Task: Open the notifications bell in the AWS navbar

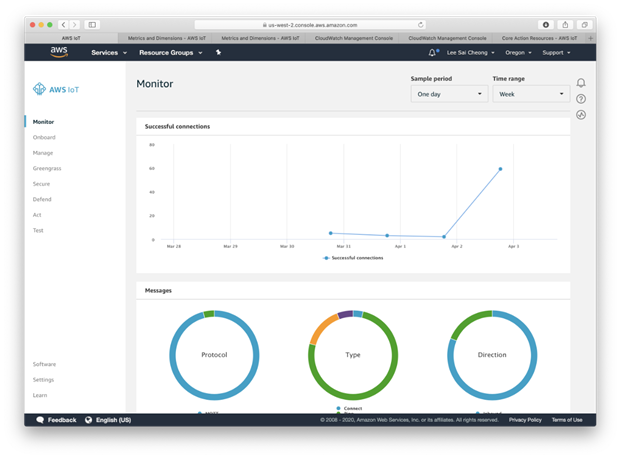Action: 432,52
